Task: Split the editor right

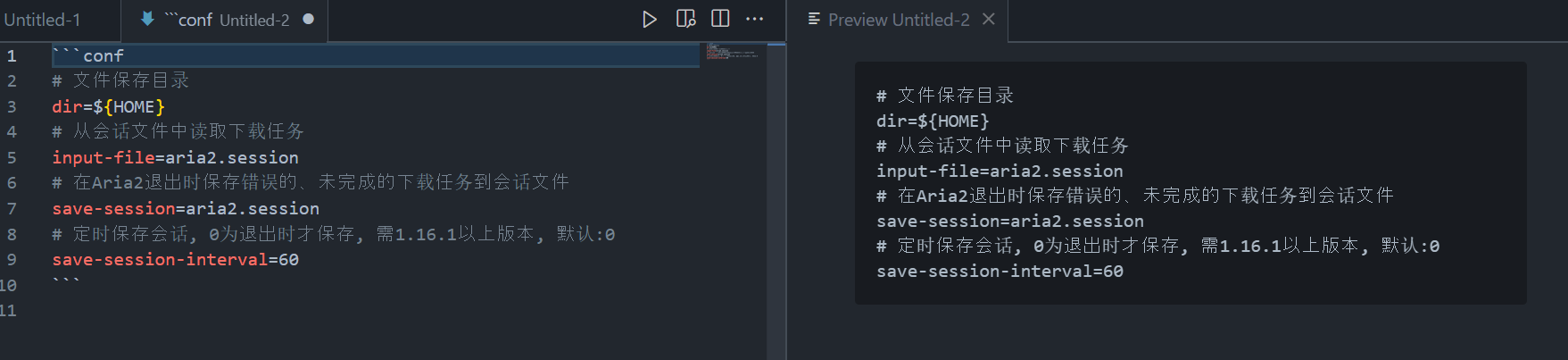Action: (x=720, y=19)
